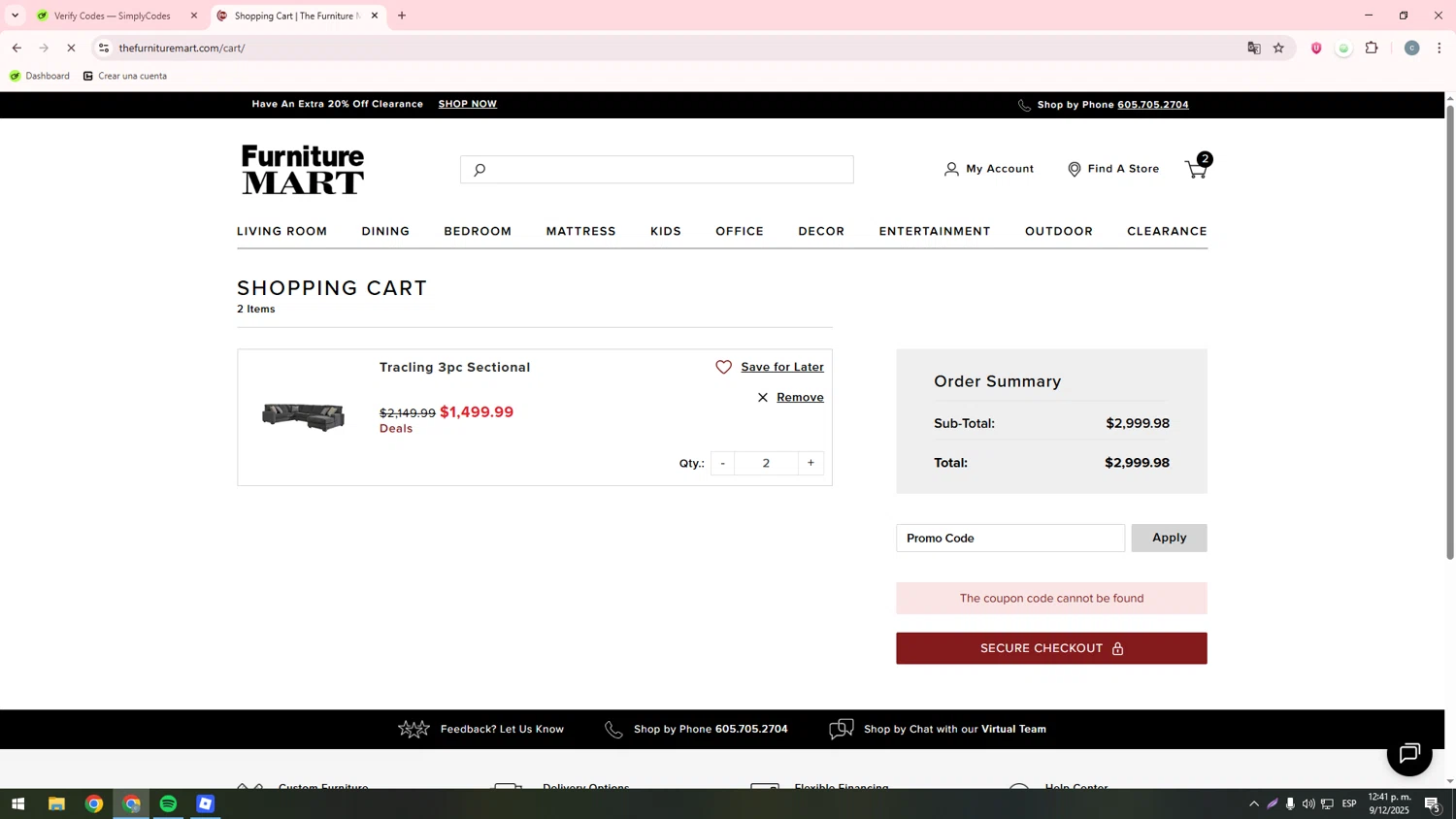
Task: Open Chrome extensions puzzle icon
Action: [1372, 48]
